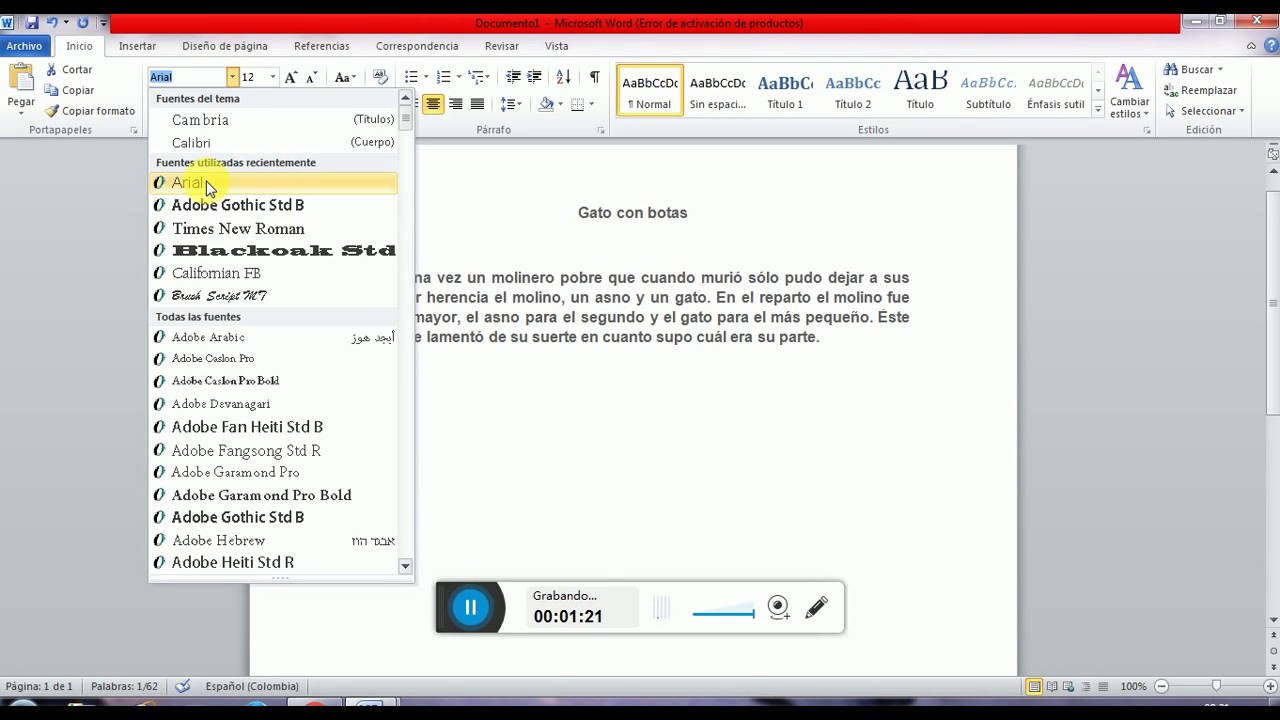Screen dimensions: 1280x720
Task: Click the Reemplazar button
Action: [1201, 90]
